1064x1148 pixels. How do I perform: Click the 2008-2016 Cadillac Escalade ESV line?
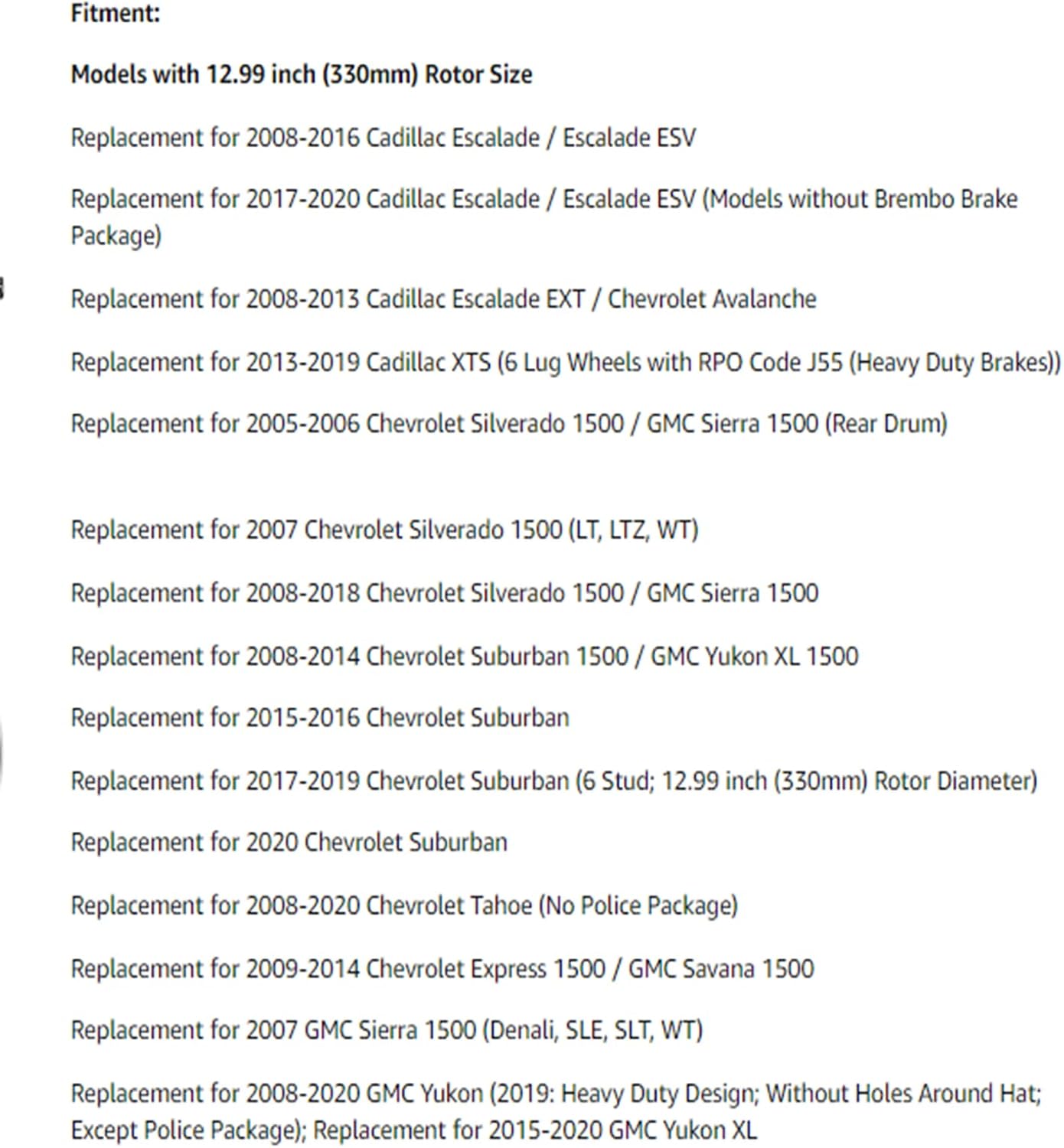pos(383,138)
